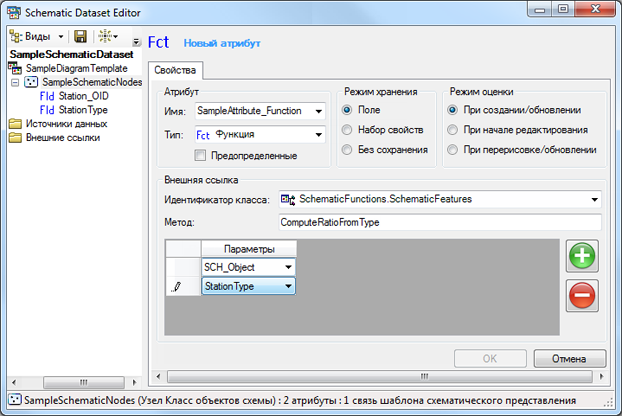Click the Save disk icon in toolbar

pyautogui.click(x=81, y=36)
